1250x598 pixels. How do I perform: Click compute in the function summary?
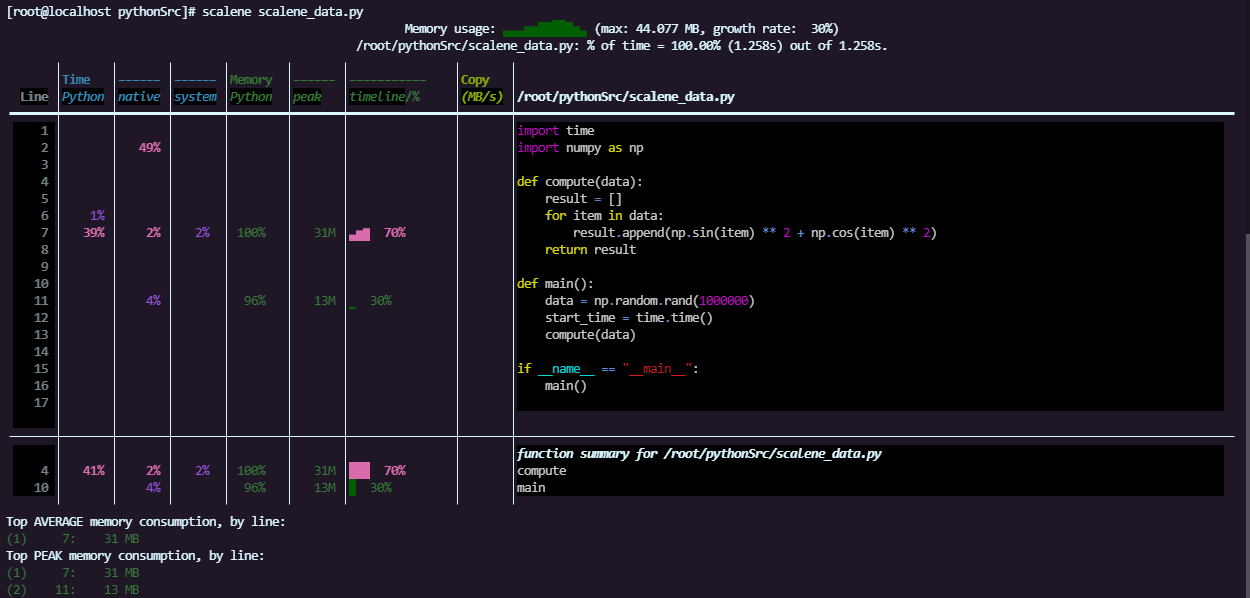(541, 470)
